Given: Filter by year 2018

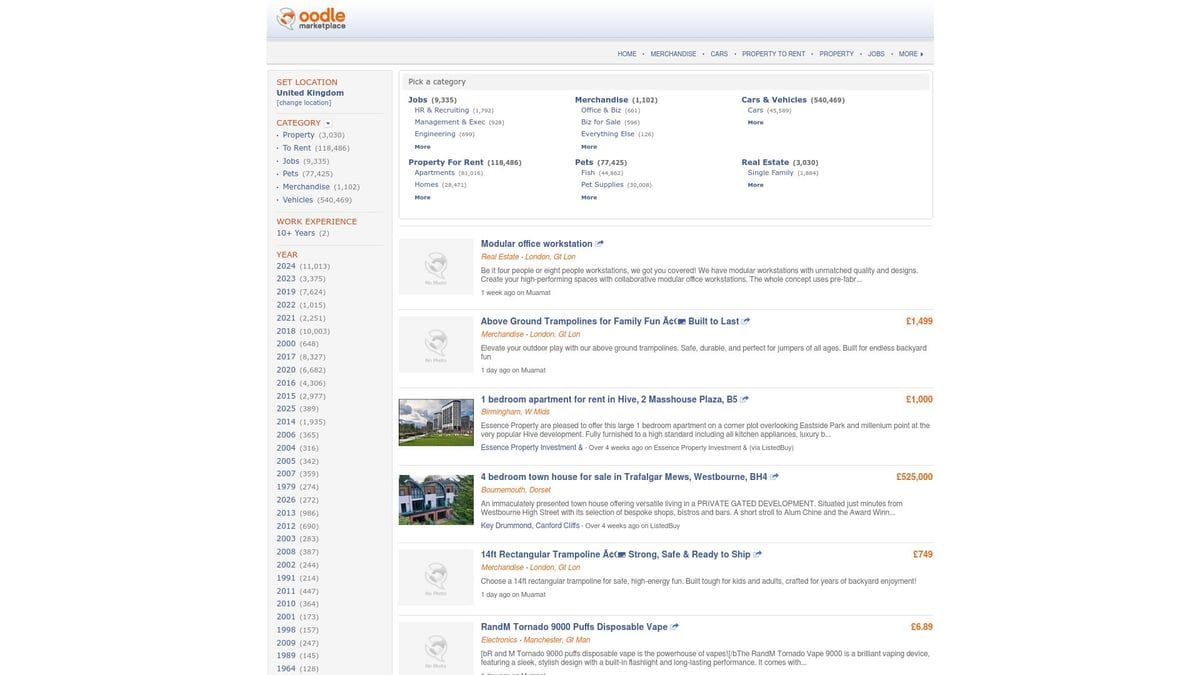Looking at the screenshot, I should (286, 331).
